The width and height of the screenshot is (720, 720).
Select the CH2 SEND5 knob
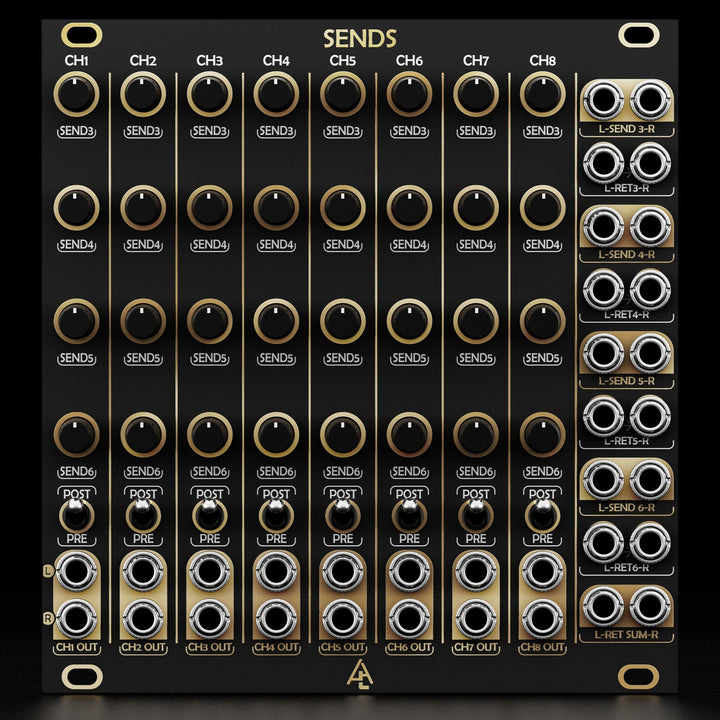143,321
